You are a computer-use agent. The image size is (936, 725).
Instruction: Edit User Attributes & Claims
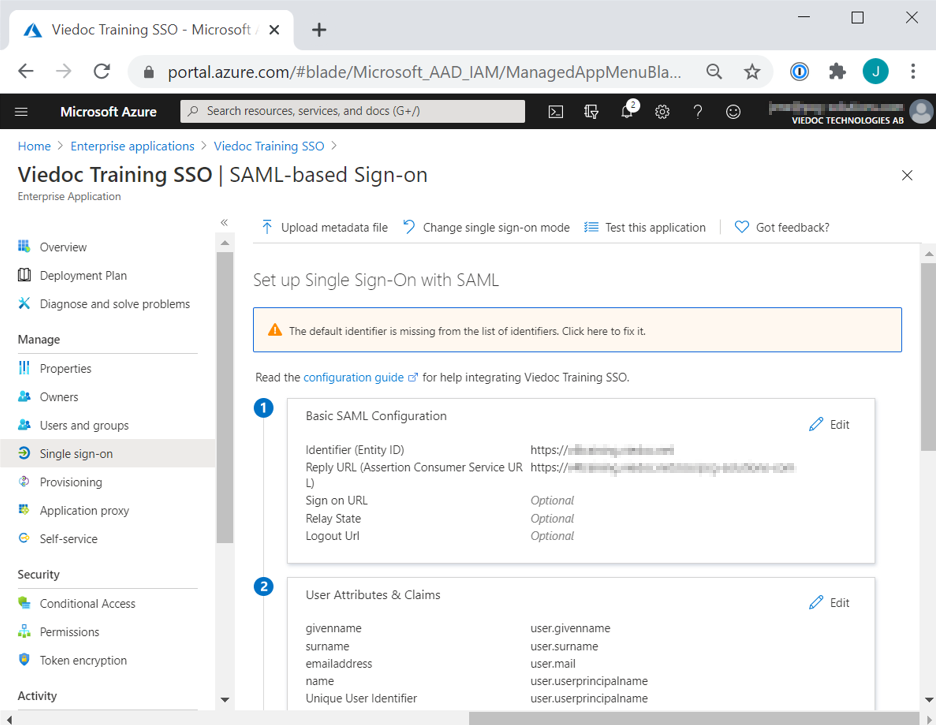[x=829, y=603]
